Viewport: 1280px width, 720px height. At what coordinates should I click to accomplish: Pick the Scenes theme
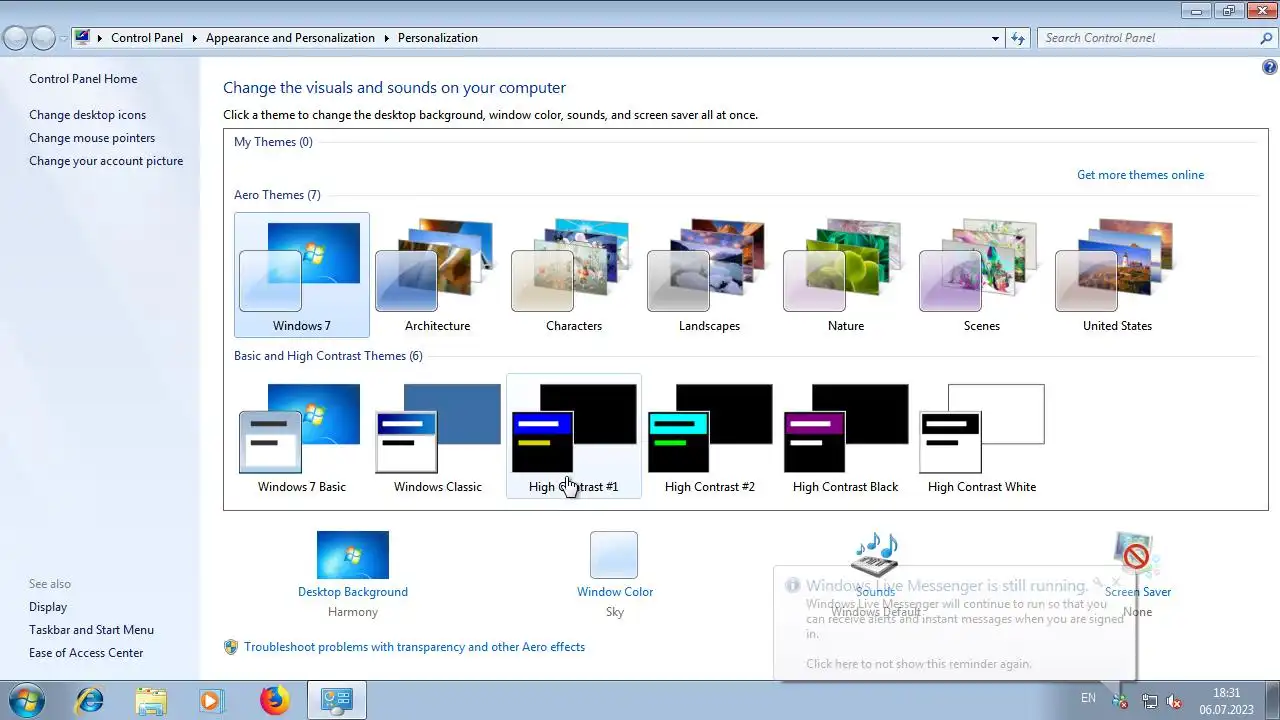click(x=981, y=275)
